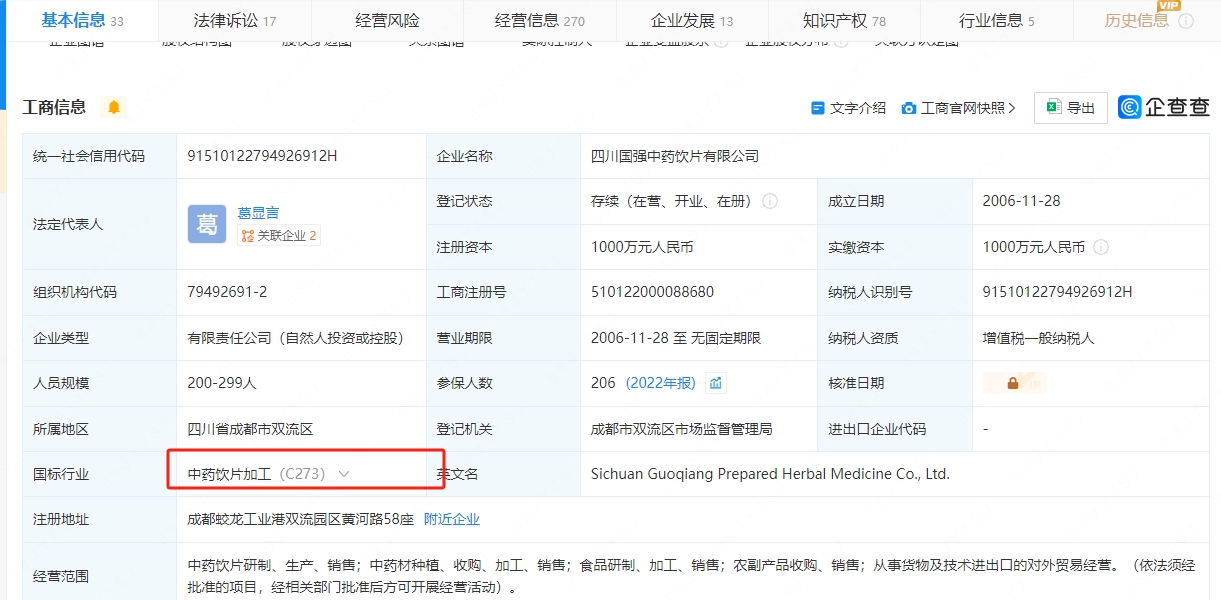
Task: Click the bell alert icon beside 工商信息
Action: [x=114, y=107]
